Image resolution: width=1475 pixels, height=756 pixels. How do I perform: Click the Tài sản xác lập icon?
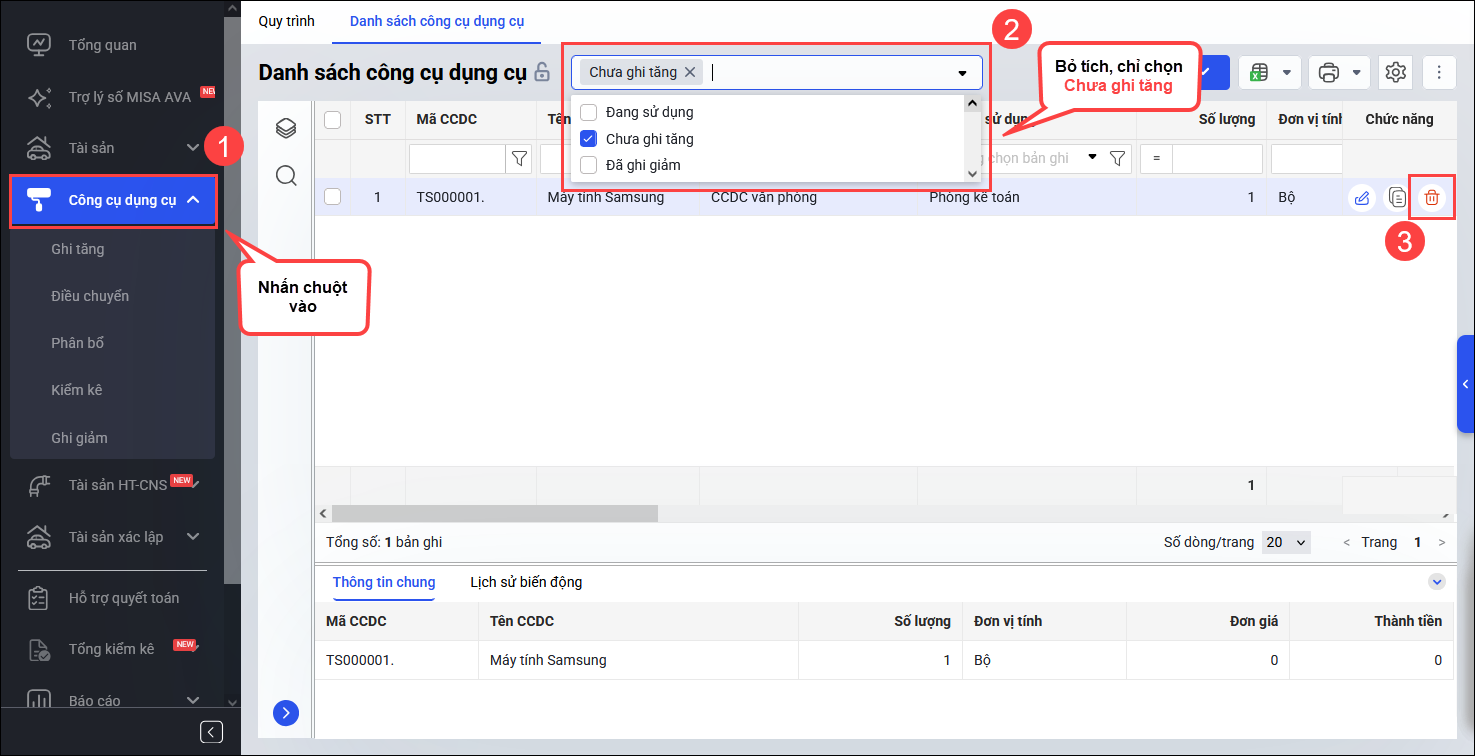39,537
